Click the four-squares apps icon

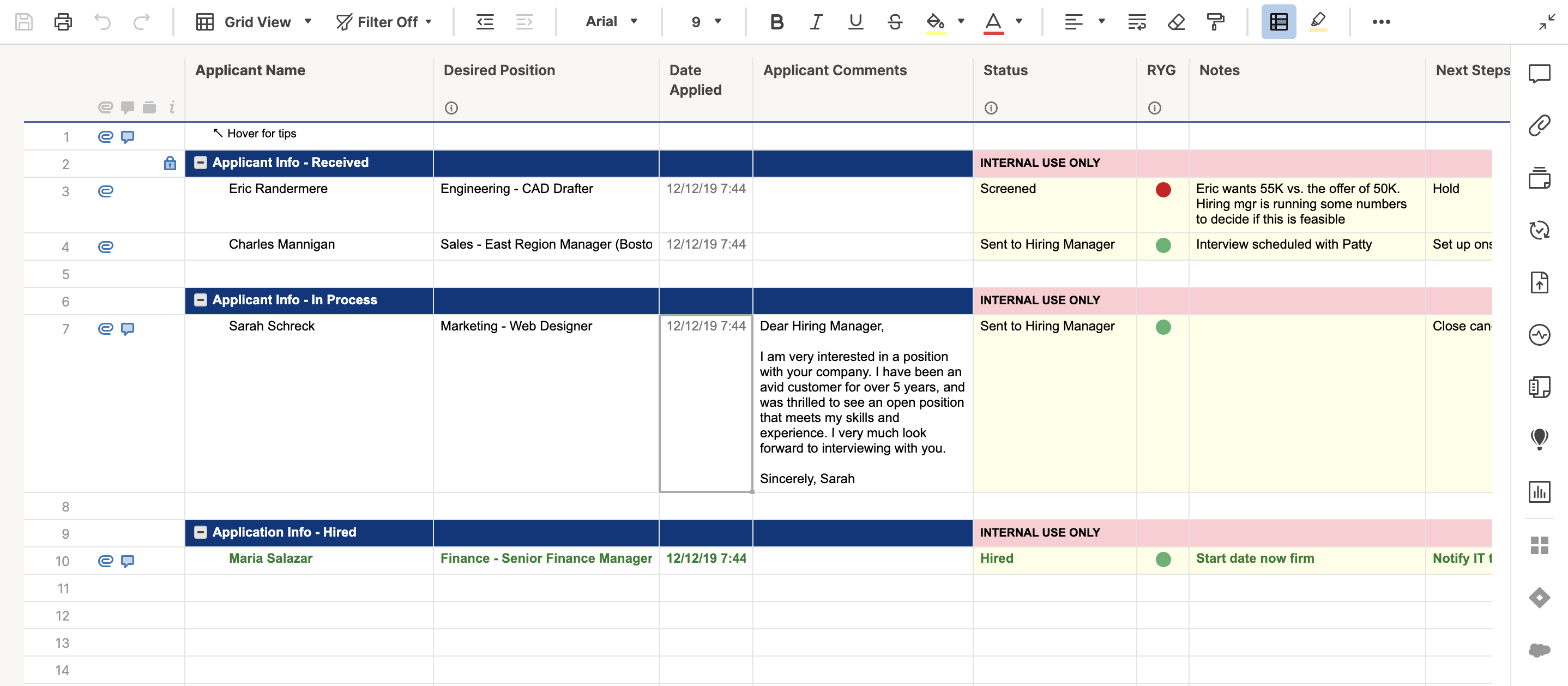[1540, 545]
